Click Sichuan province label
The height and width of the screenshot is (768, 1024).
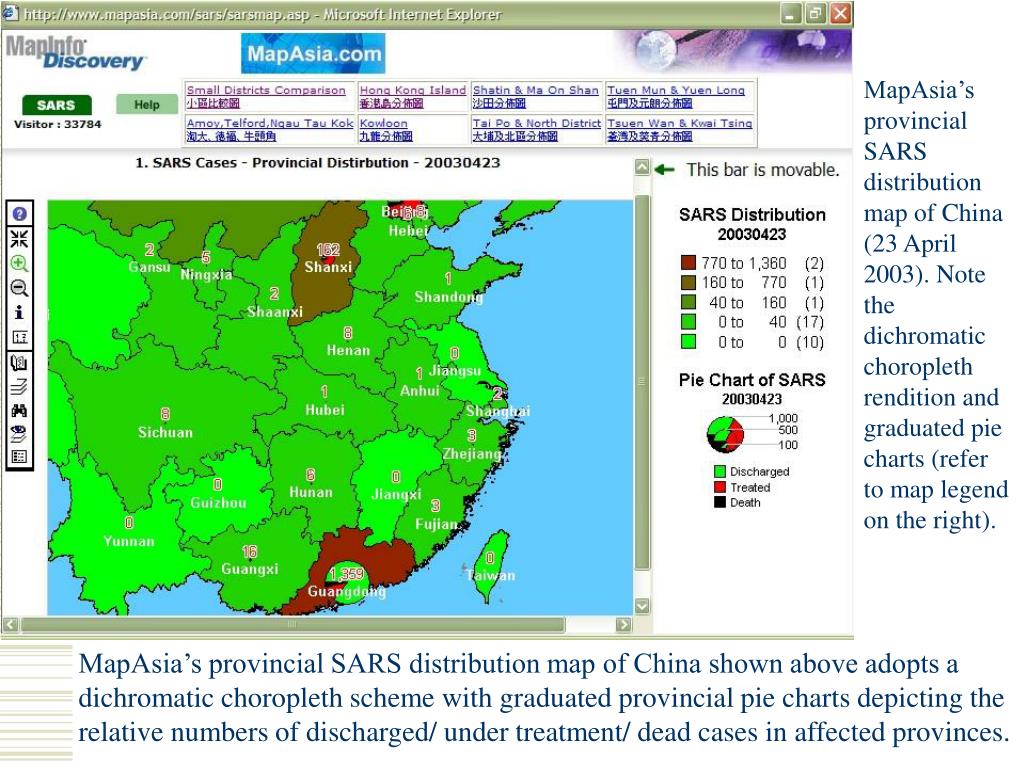pos(165,432)
